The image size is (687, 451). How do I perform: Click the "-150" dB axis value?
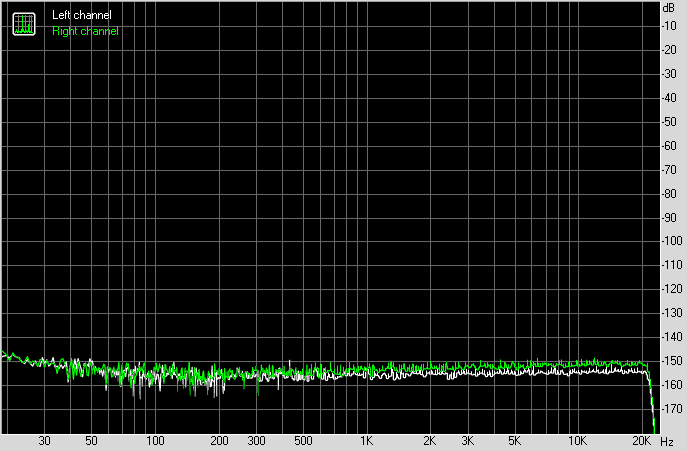coord(672,361)
